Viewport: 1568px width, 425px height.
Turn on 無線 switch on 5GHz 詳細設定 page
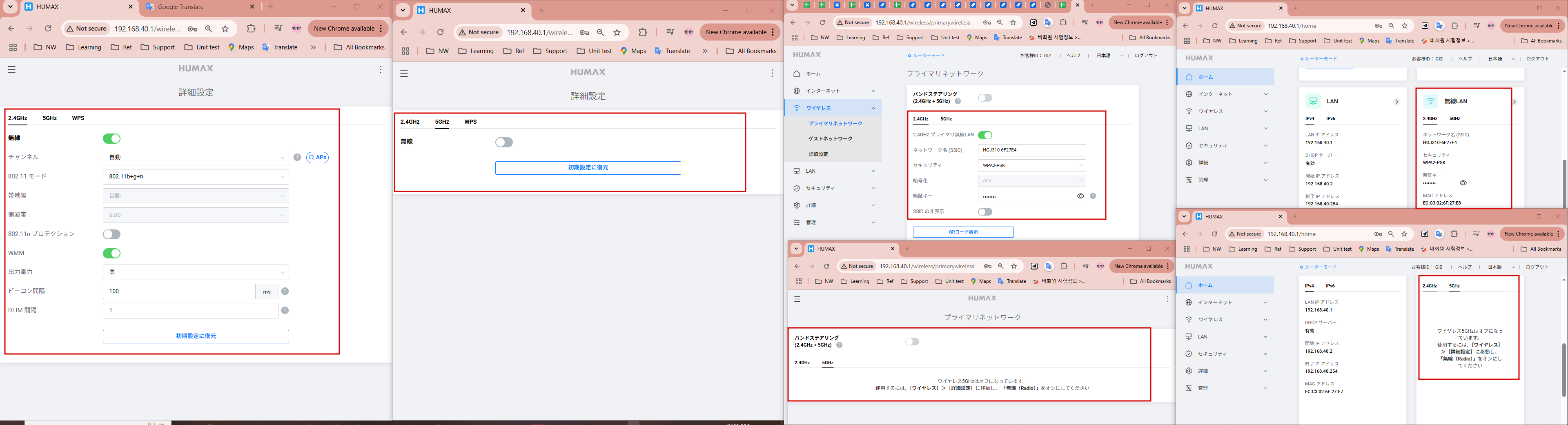tap(504, 142)
